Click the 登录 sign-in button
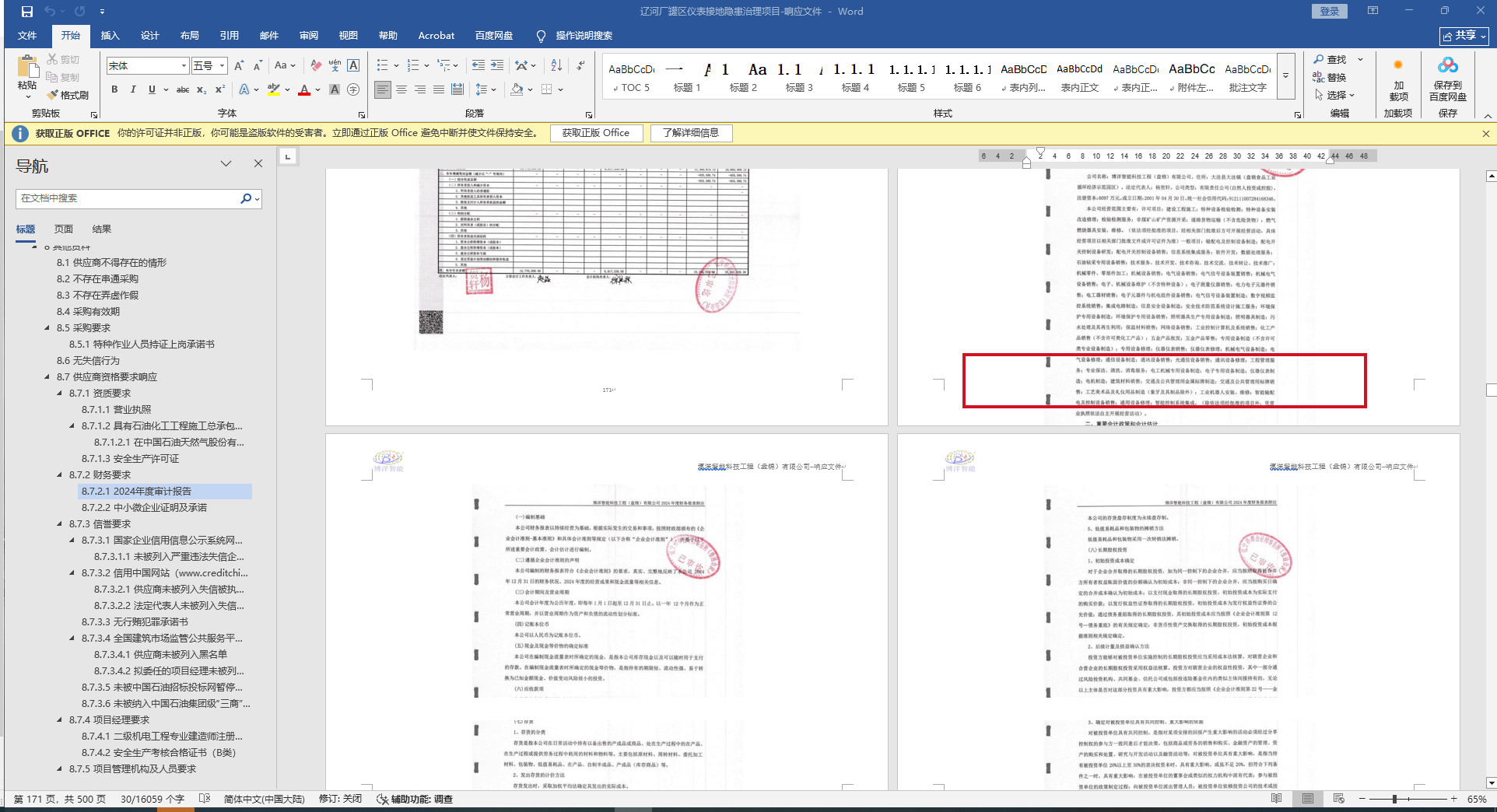1497x812 pixels. pyautogui.click(x=1330, y=12)
